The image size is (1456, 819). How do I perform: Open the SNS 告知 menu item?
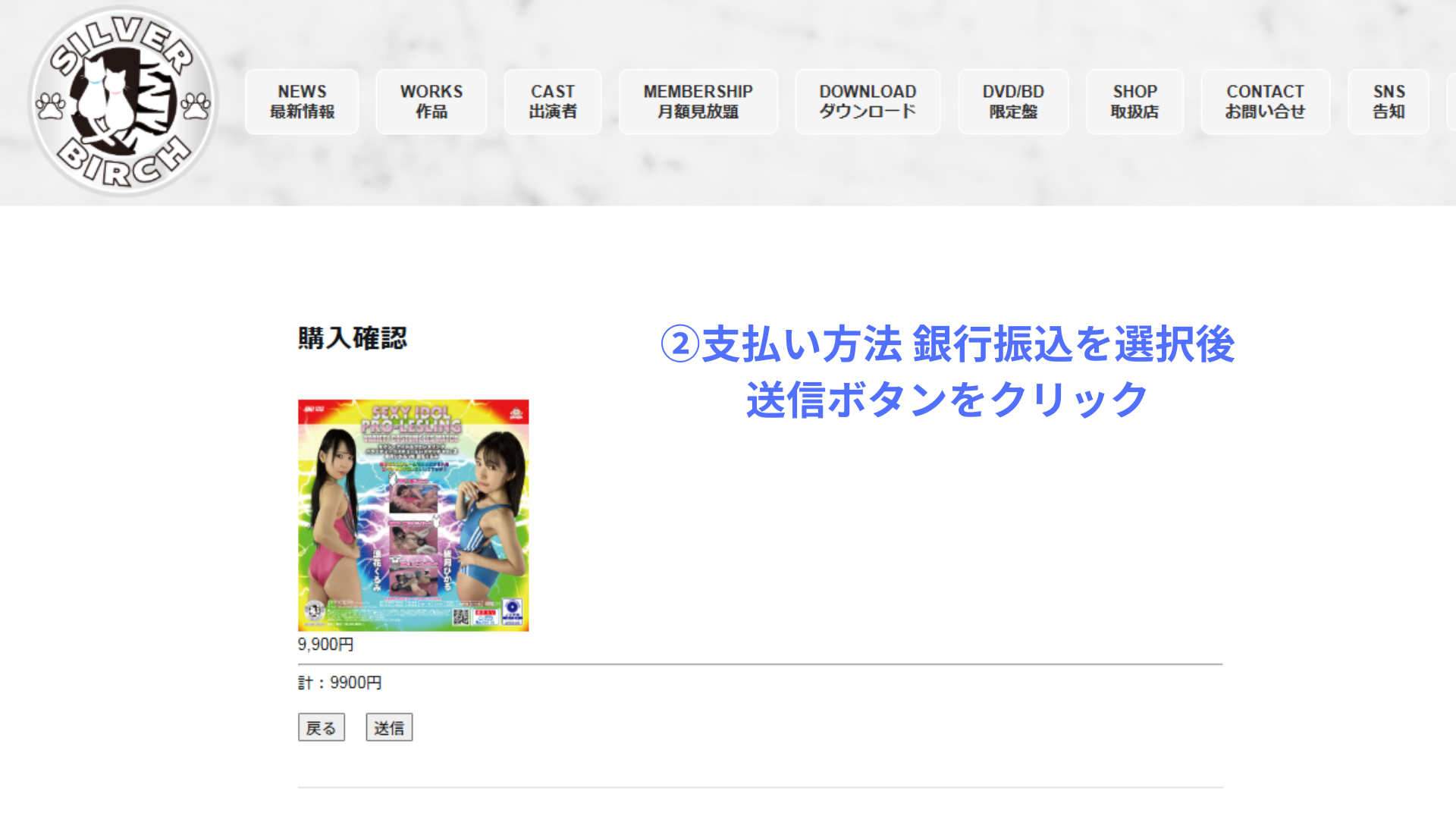pyautogui.click(x=1388, y=102)
